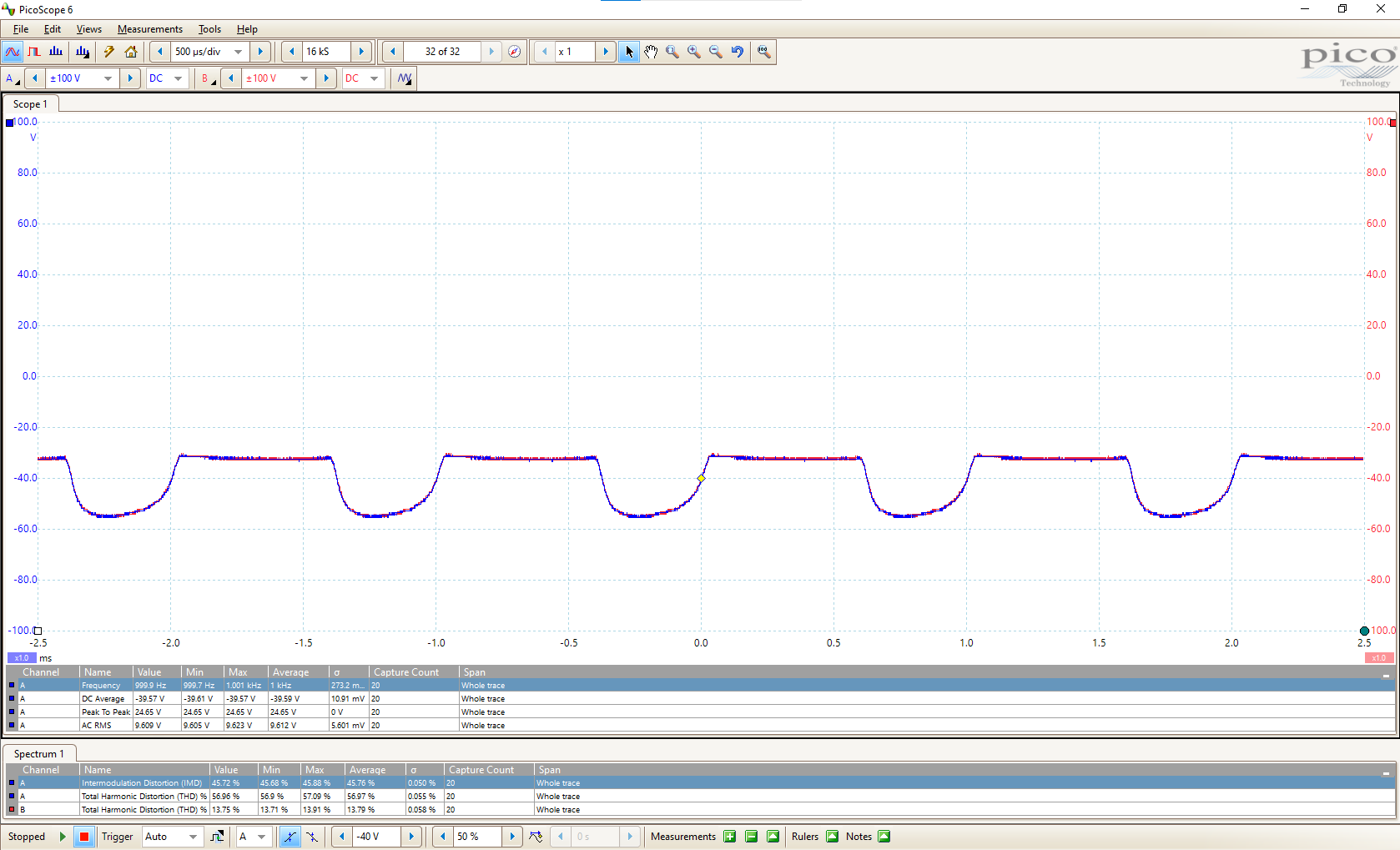This screenshot has height=850, width=1400.
Task: Zoom to full view
Action: click(x=763, y=52)
